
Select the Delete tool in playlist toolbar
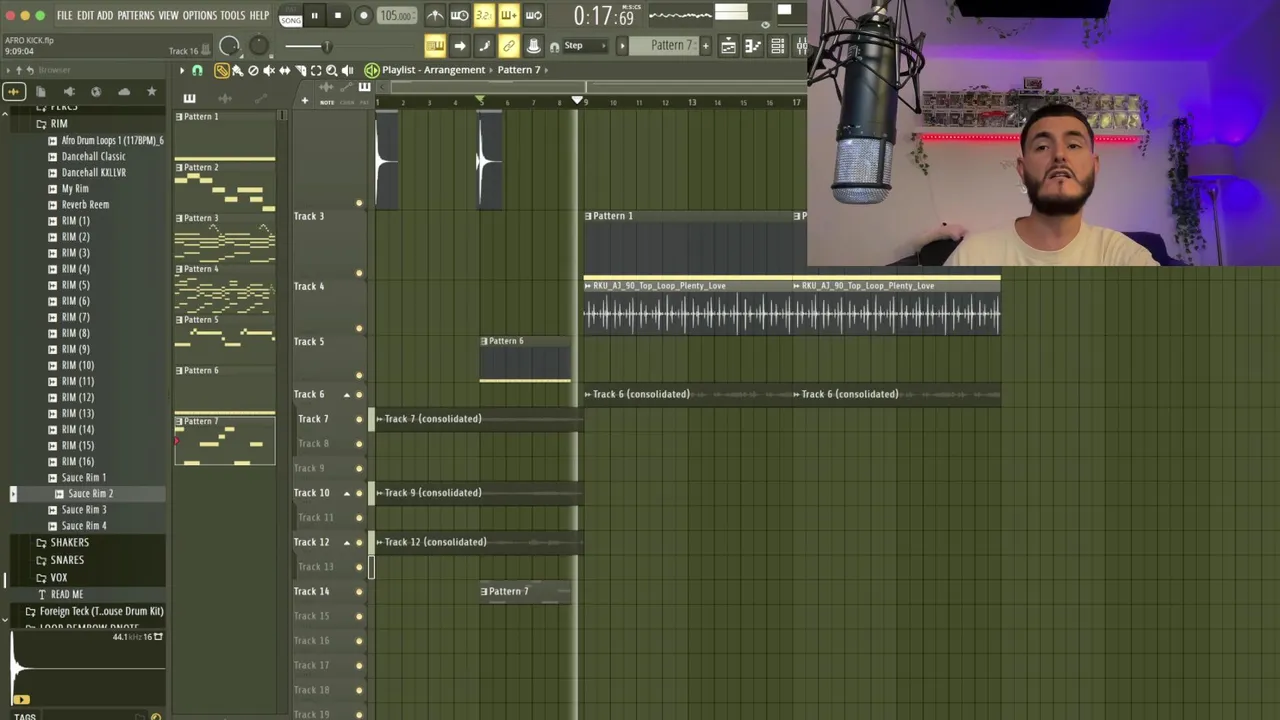(x=253, y=70)
